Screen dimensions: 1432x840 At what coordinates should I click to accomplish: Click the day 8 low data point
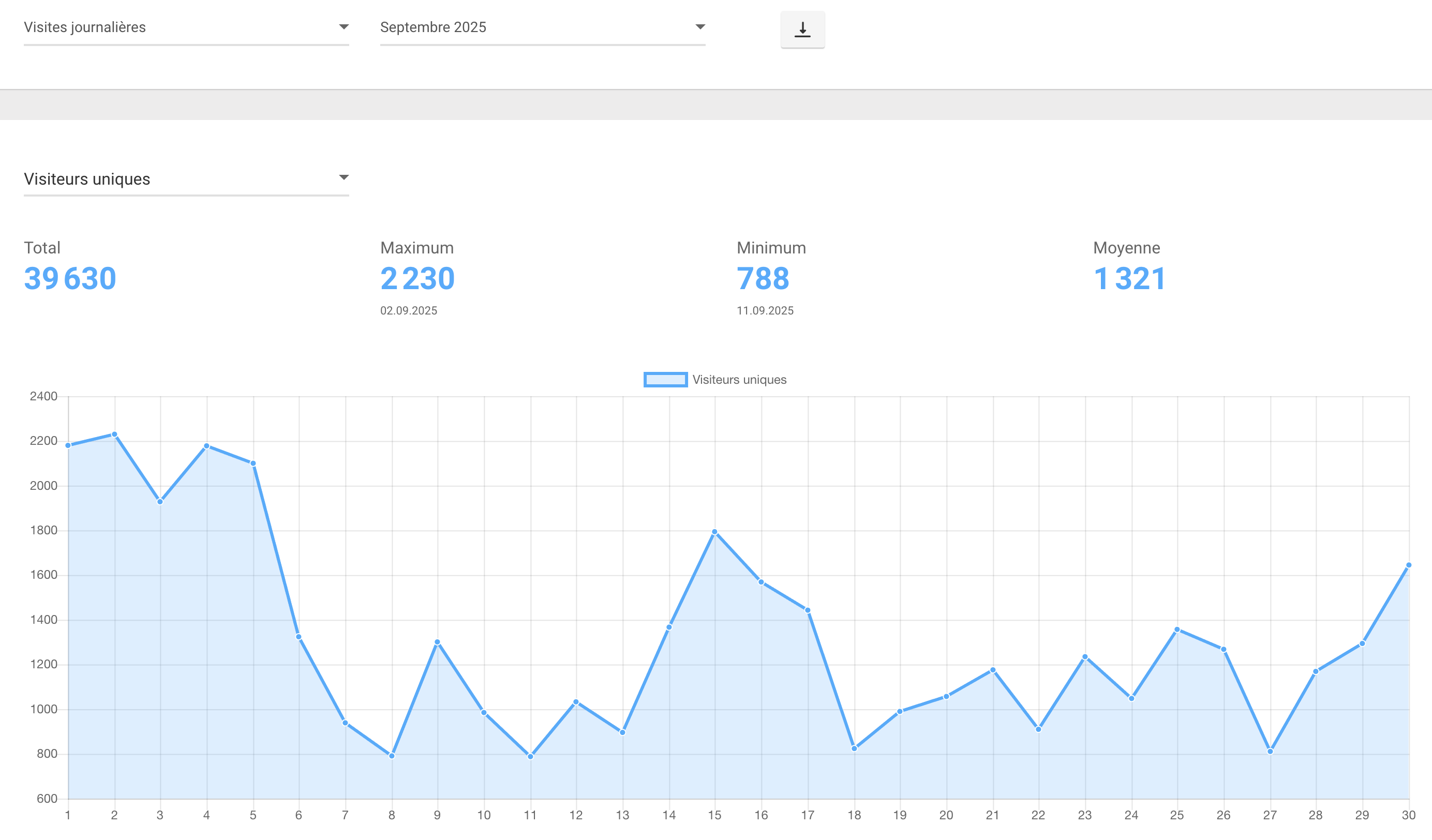(392, 756)
